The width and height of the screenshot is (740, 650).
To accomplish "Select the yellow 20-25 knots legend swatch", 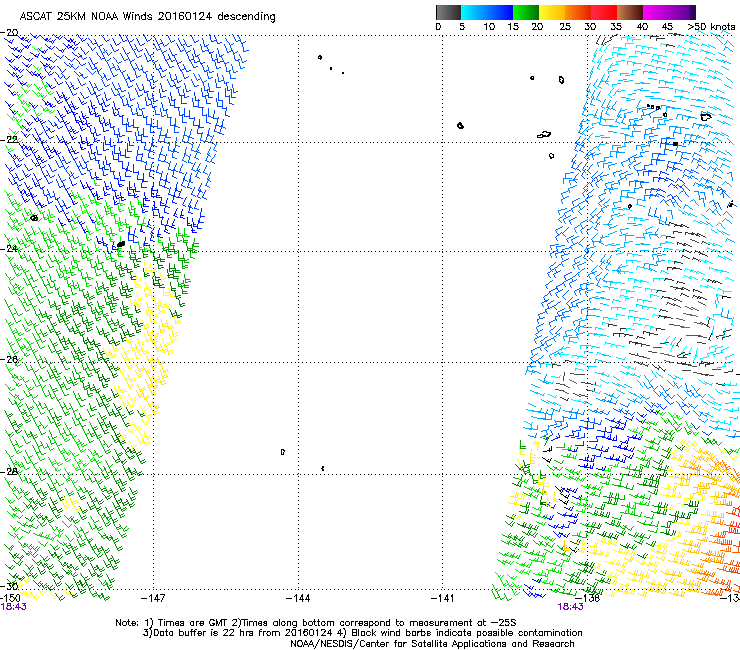I will point(552,12).
